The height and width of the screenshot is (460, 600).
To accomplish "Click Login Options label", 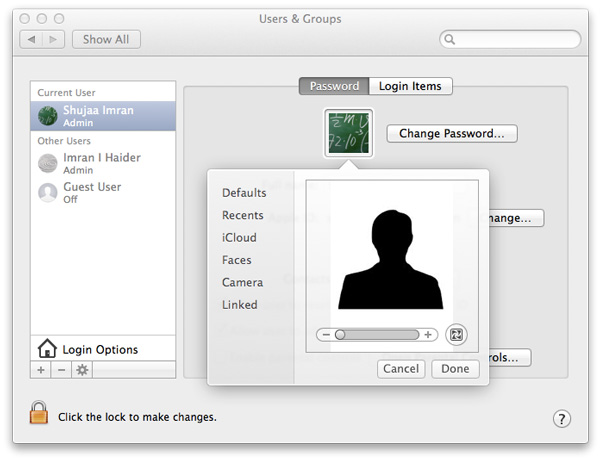I will tap(100, 349).
